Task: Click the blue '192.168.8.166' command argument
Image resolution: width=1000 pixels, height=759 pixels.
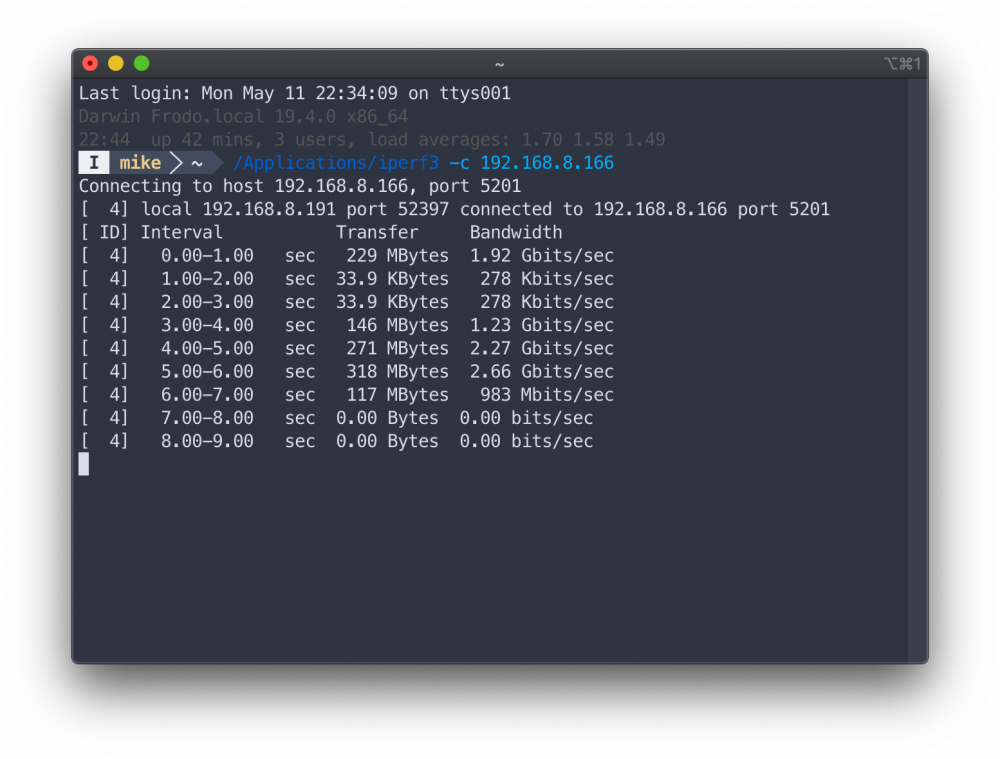Action: click(x=547, y=163)
